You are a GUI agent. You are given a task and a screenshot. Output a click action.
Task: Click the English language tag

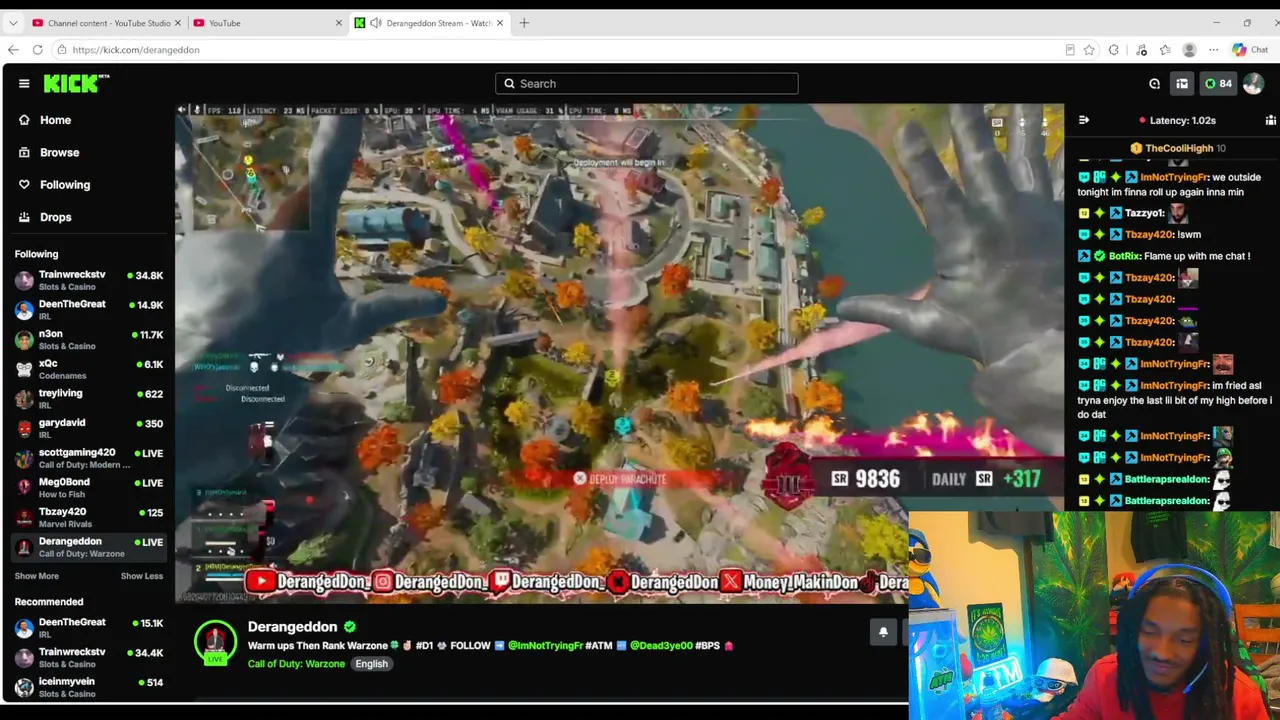(371, 664)
